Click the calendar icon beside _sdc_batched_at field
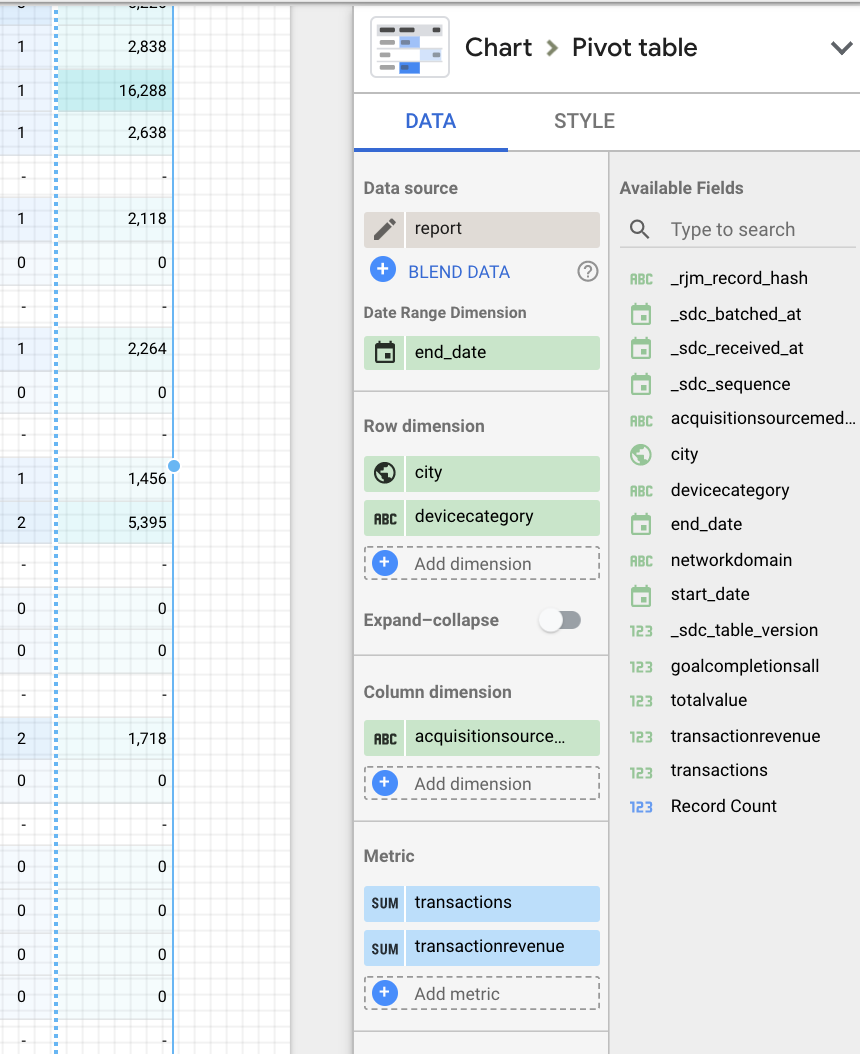This screenshot has height=1054, width=860. click(641, 314)
